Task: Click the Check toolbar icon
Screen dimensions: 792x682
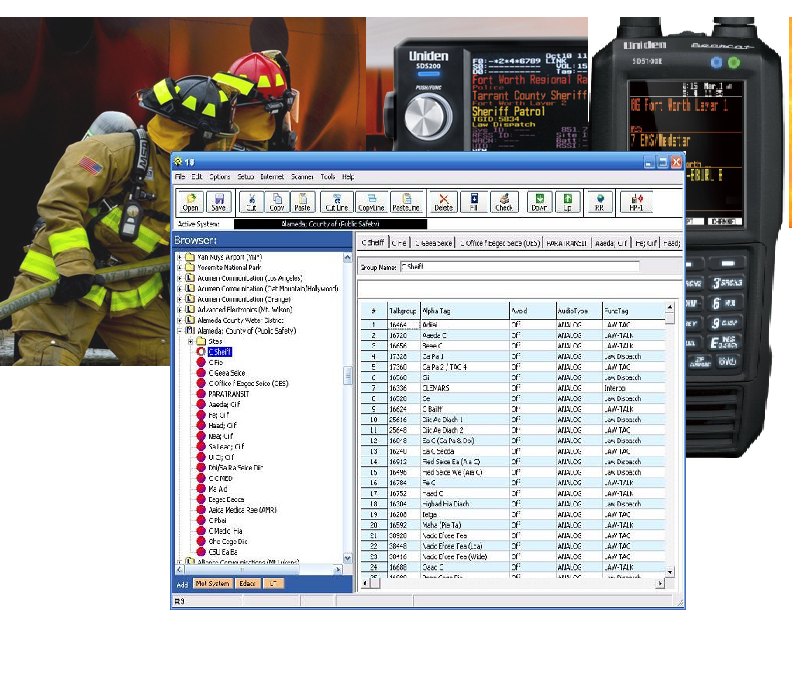Action: (x=504, y=202)
